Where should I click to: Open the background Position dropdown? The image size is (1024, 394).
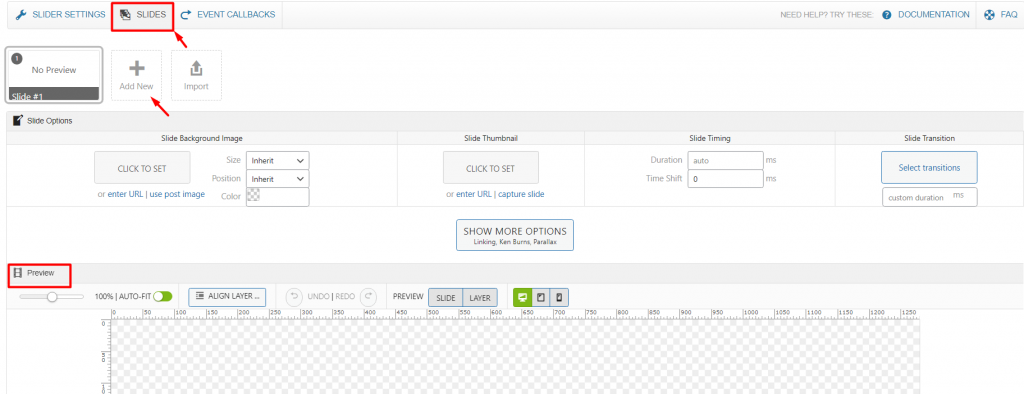pos(277,178)
